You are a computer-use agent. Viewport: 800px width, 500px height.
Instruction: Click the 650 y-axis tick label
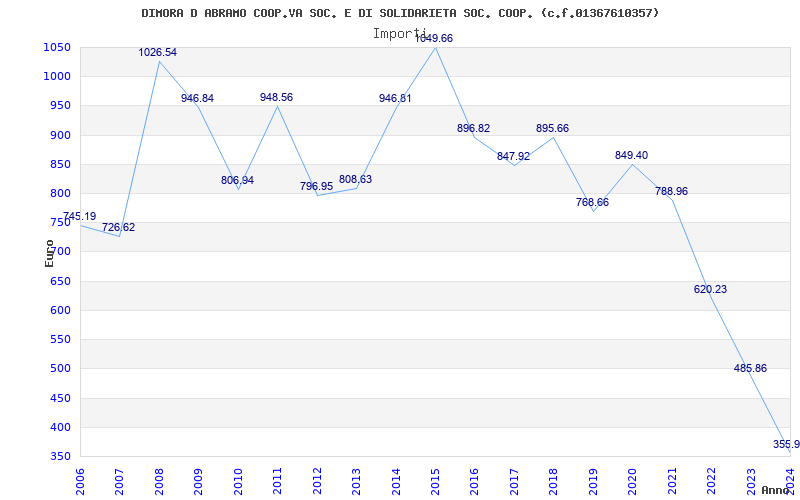pos(61,282)
